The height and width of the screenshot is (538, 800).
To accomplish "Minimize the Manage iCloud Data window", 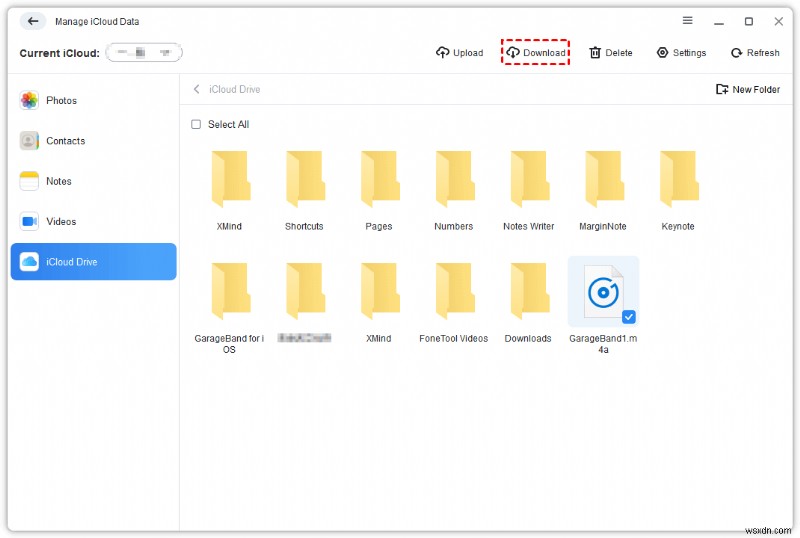I will (x=718, y=21).
